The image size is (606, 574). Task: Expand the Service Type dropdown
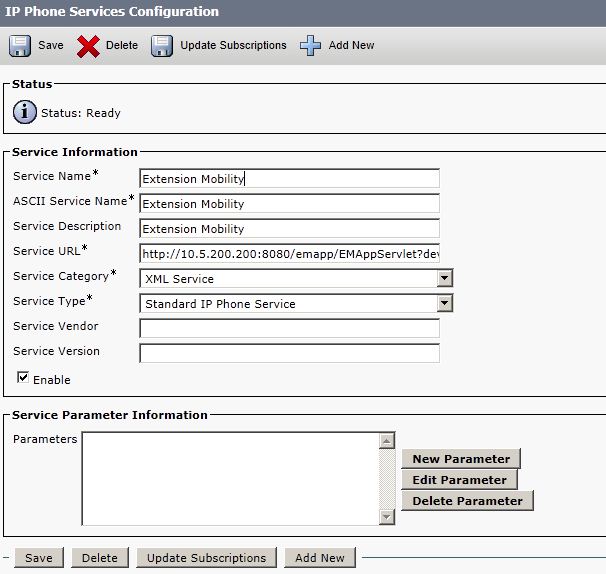pyautogui.click(x=445, y=303)
